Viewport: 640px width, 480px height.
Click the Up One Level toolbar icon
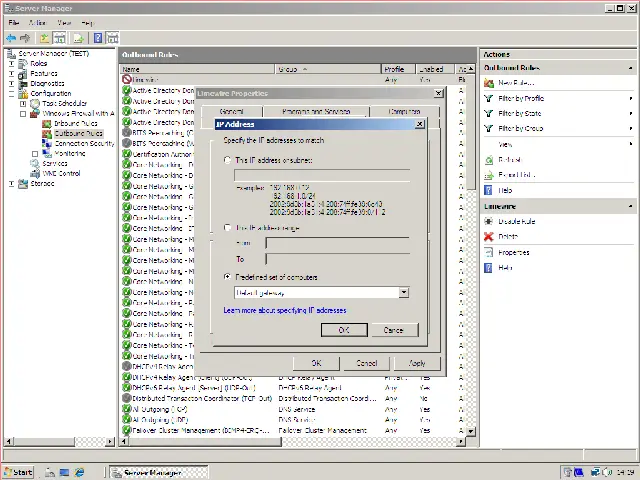[x=44, y=38]
